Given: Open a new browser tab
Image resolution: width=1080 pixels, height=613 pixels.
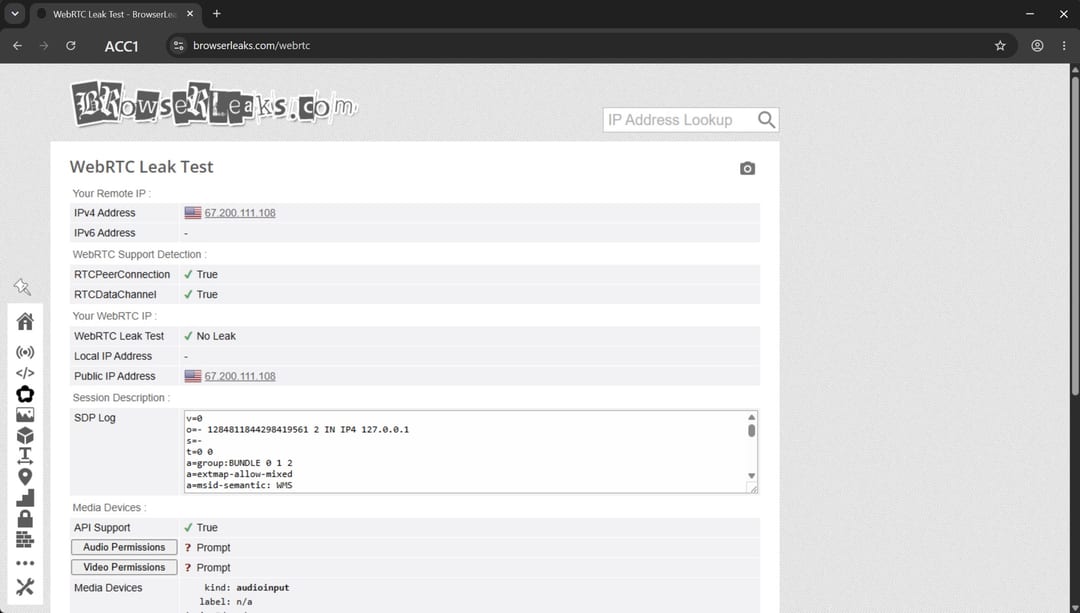Looking at the screenshot, I should (216, 14).
